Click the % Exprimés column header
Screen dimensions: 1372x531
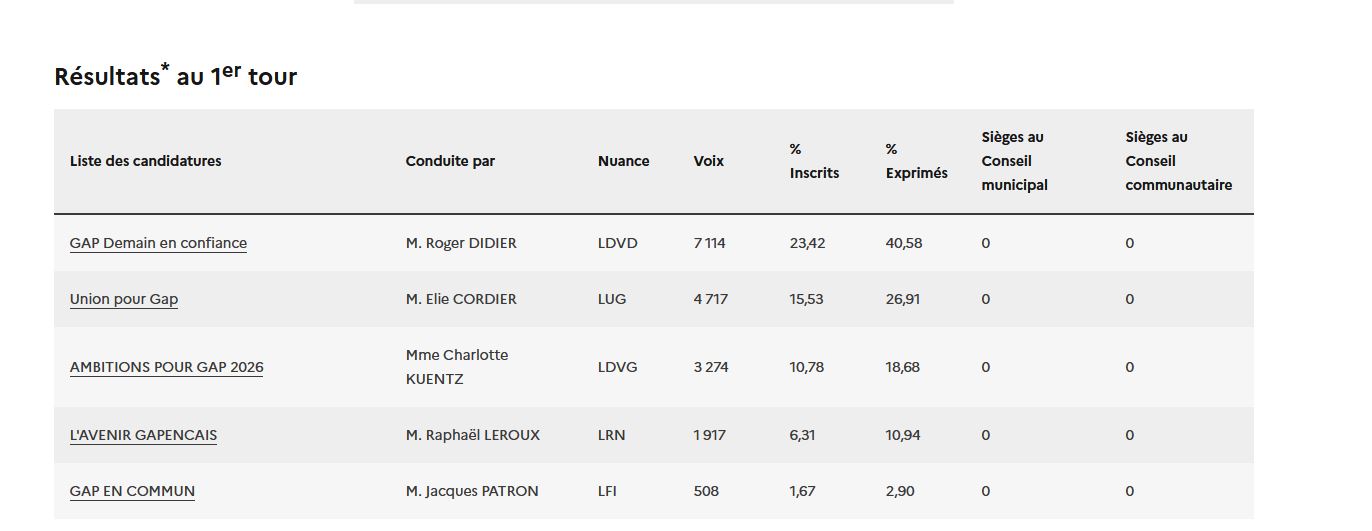(x=916, y=161)
